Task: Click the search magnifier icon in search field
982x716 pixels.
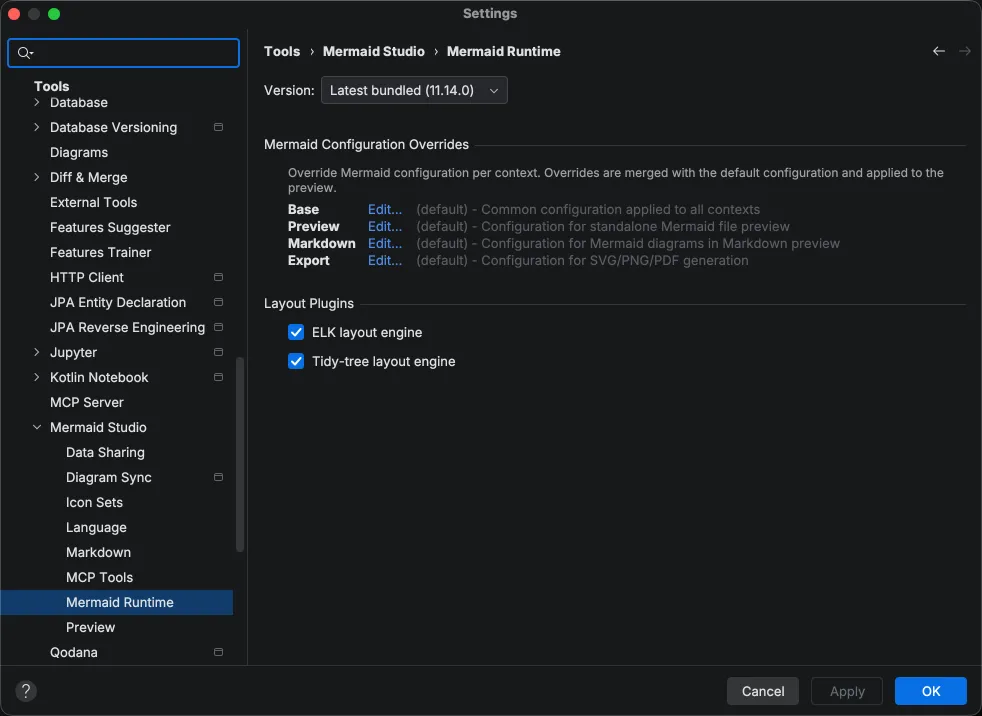Action: click(24, 53)
